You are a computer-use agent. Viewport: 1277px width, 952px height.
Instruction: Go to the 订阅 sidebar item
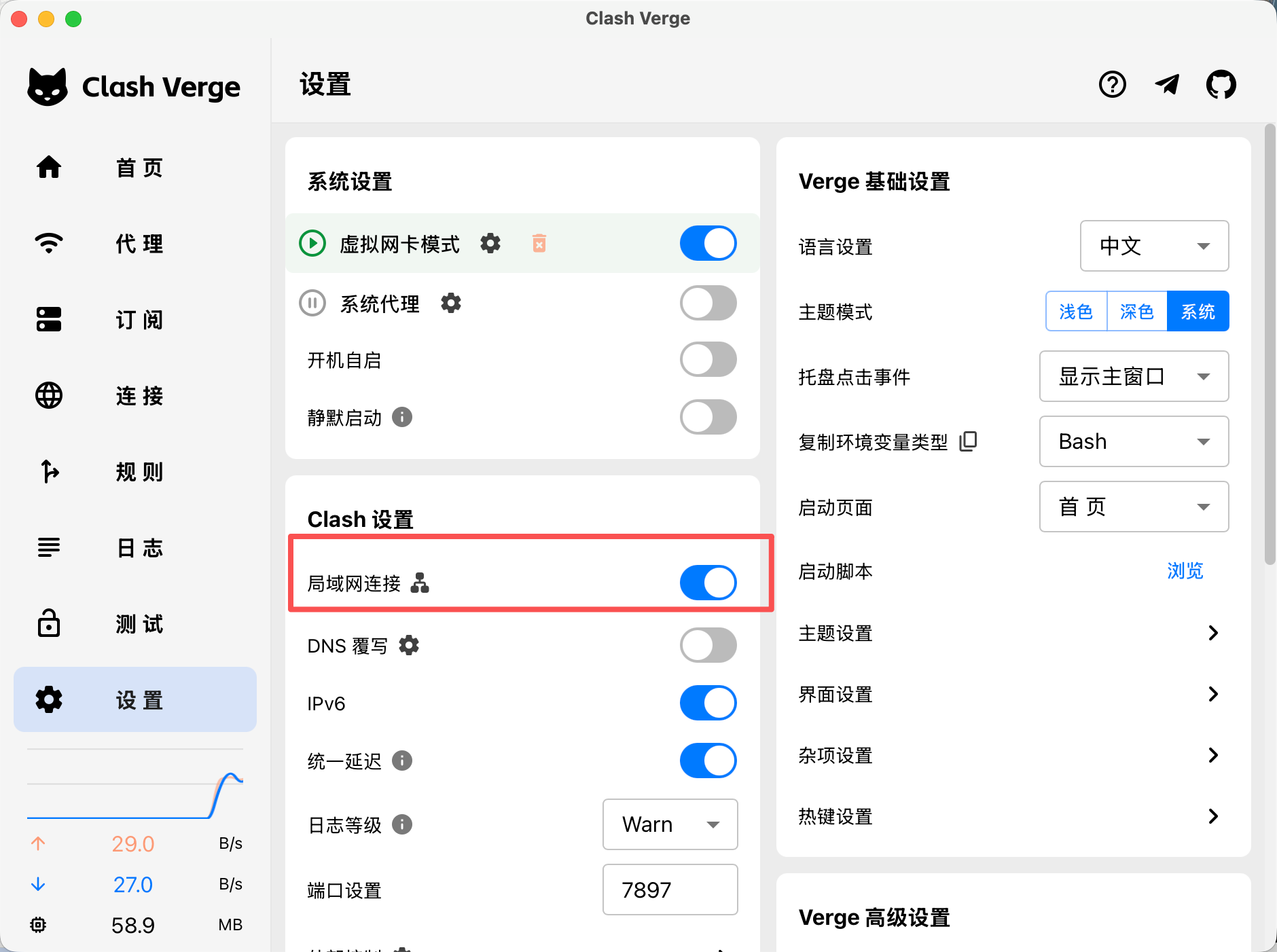[135, 319]
